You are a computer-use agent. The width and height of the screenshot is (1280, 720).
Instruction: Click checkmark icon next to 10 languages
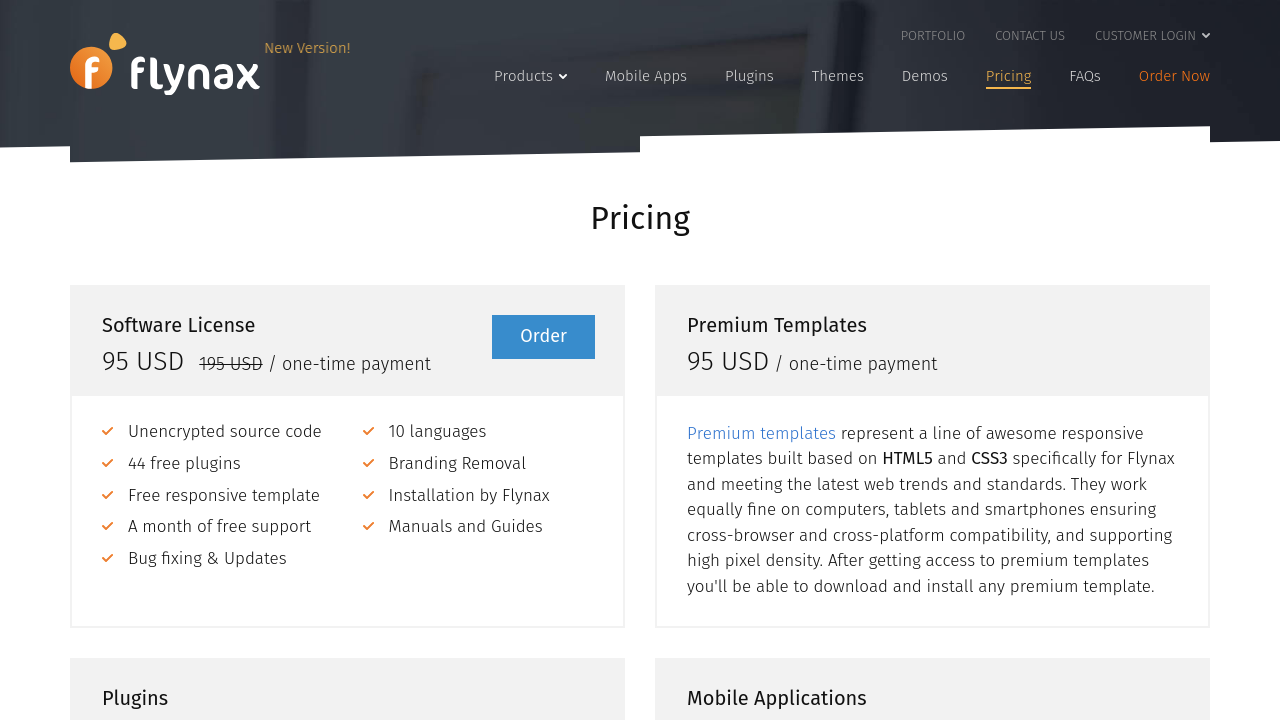[368, 432]
